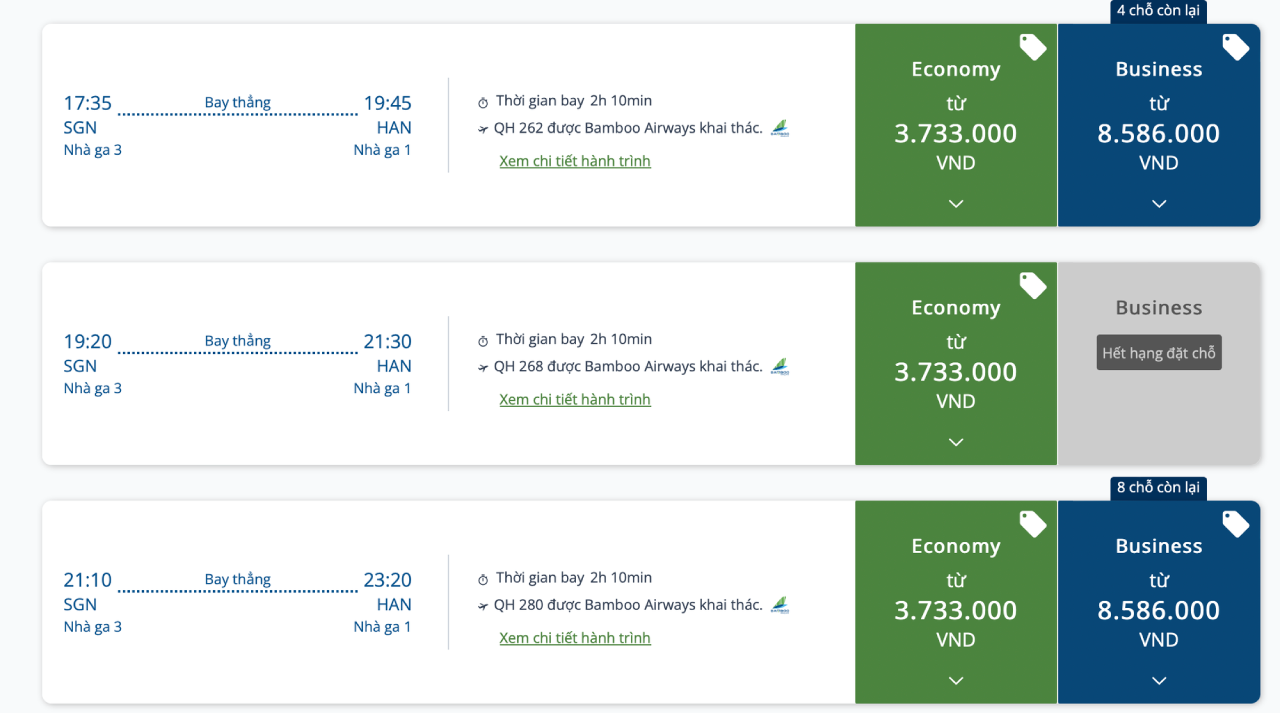This screenshot has height=713, width=1280.
Task: Expand Business fares for the 21:10 flight
Action: coord(1159,681)
